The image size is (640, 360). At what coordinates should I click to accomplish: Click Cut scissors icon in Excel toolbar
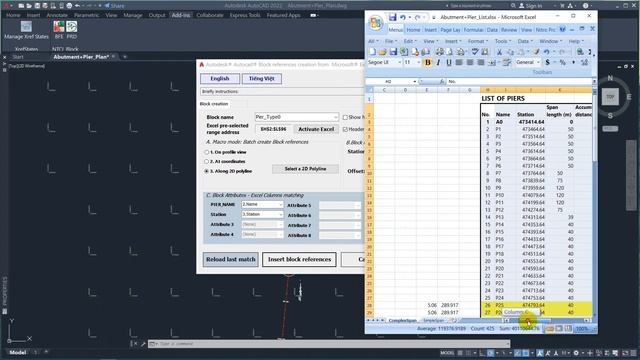(499, 52)
